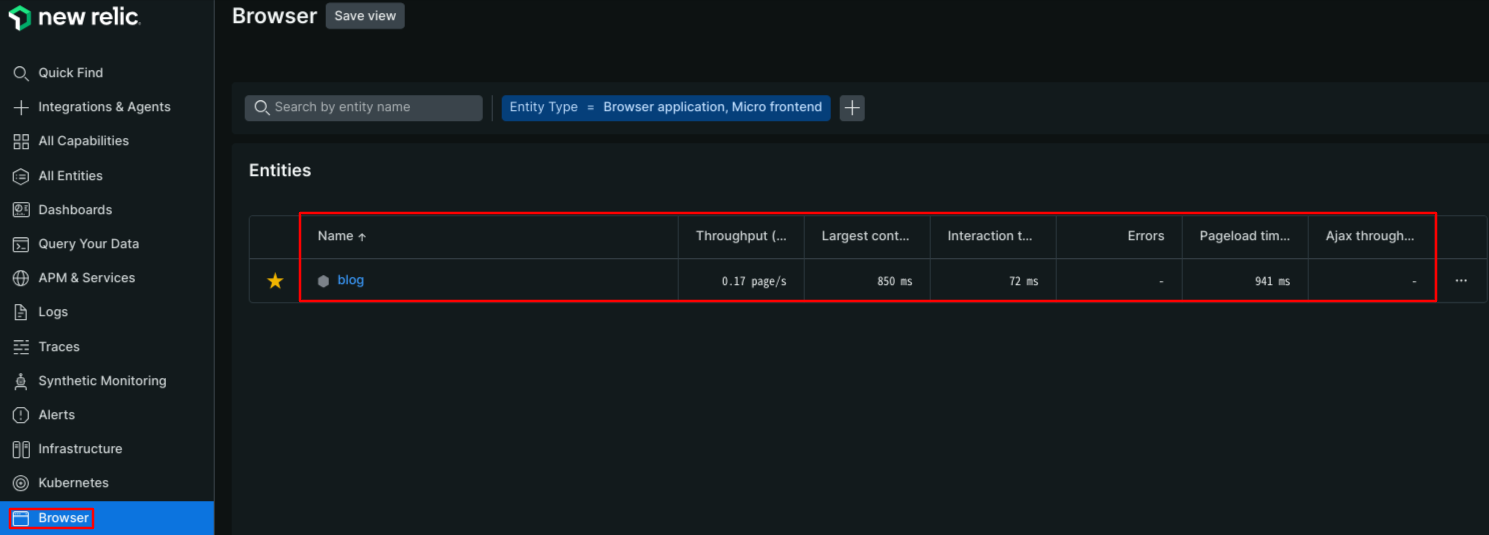Select the Browser menu item
This screenshot has height=535, width=1489.
point(106,518)
